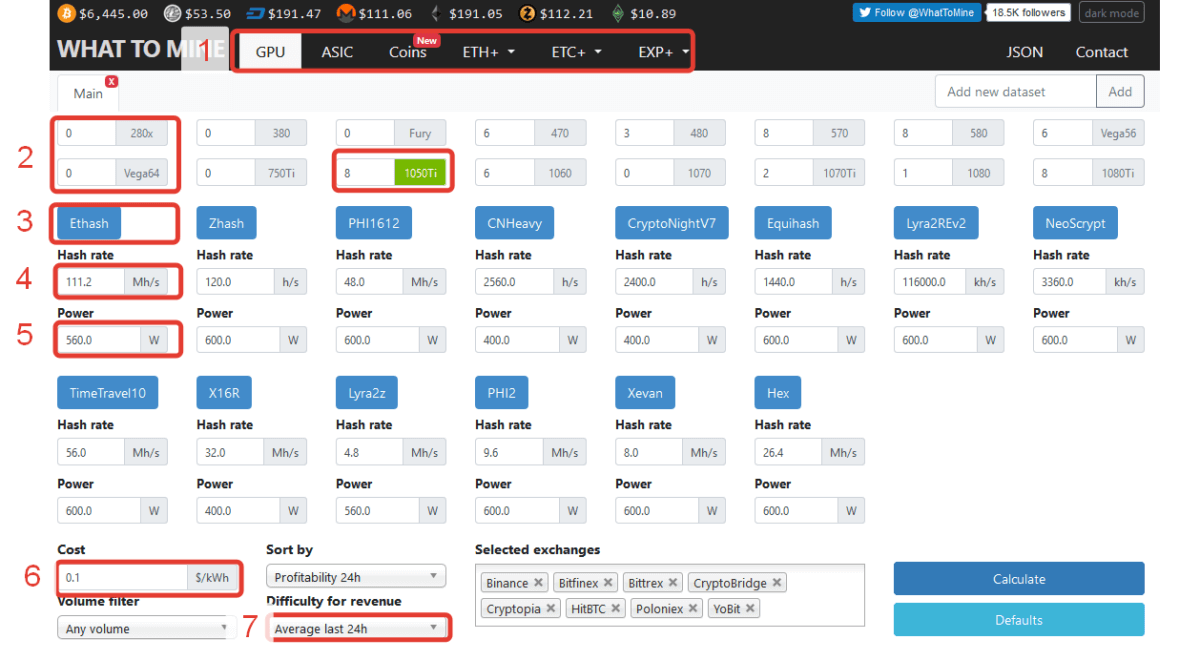Viewport: 1200px width, 660px height.
Task: Remove CryptoBridge from selected exchanges
Action: coord(777,583)
